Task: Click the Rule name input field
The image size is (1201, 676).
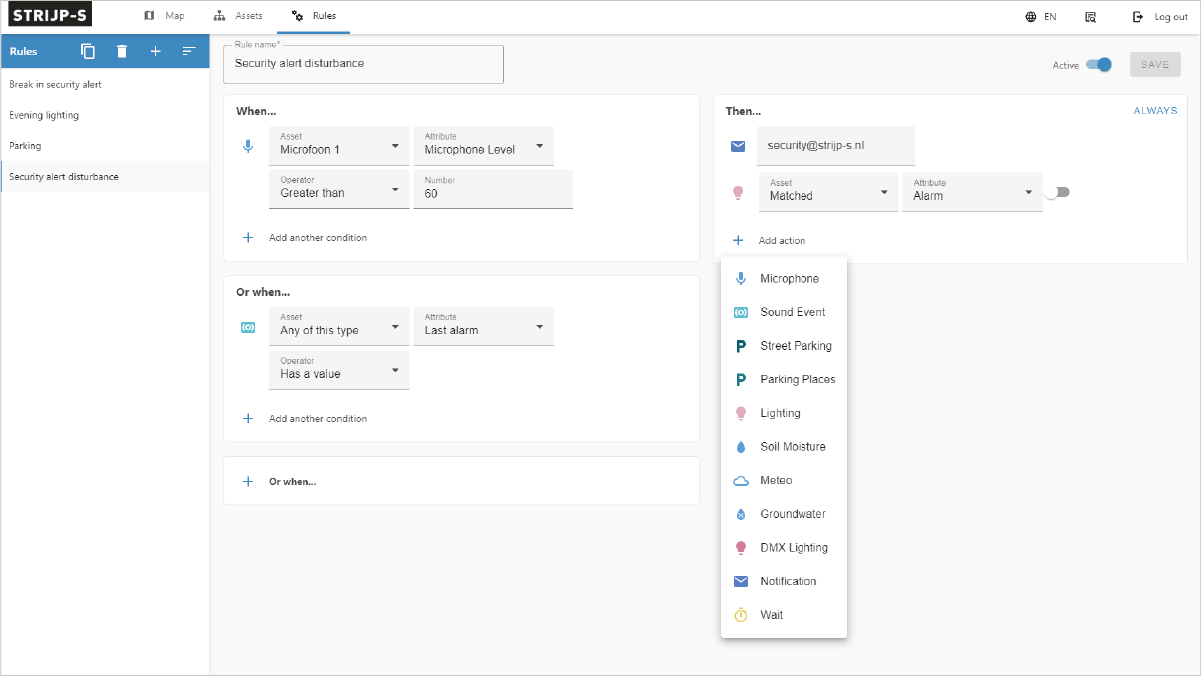Action: (x=363, y=63)
